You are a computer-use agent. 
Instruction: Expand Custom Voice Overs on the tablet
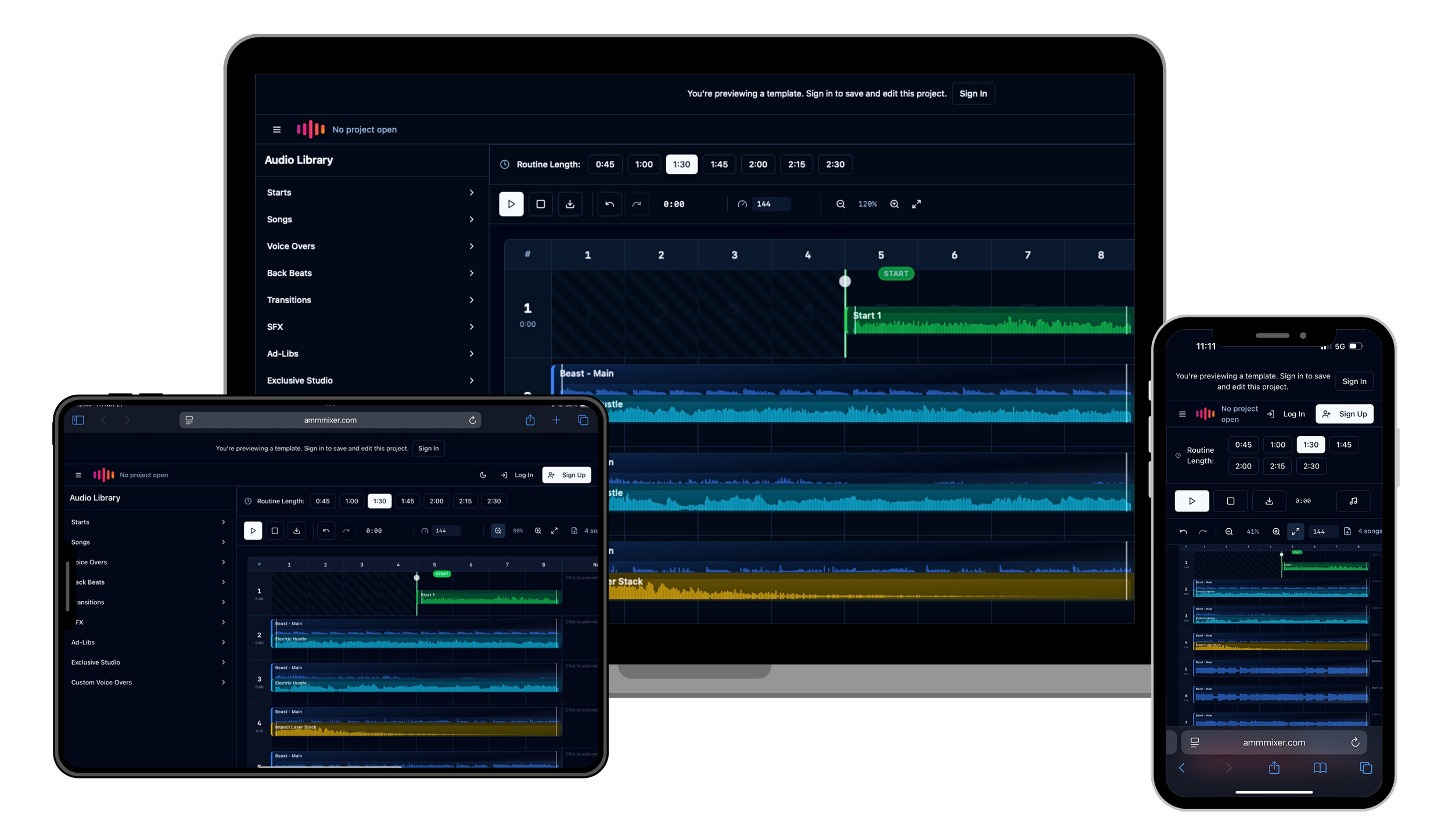pyautogui.click(x=148, y=682)
